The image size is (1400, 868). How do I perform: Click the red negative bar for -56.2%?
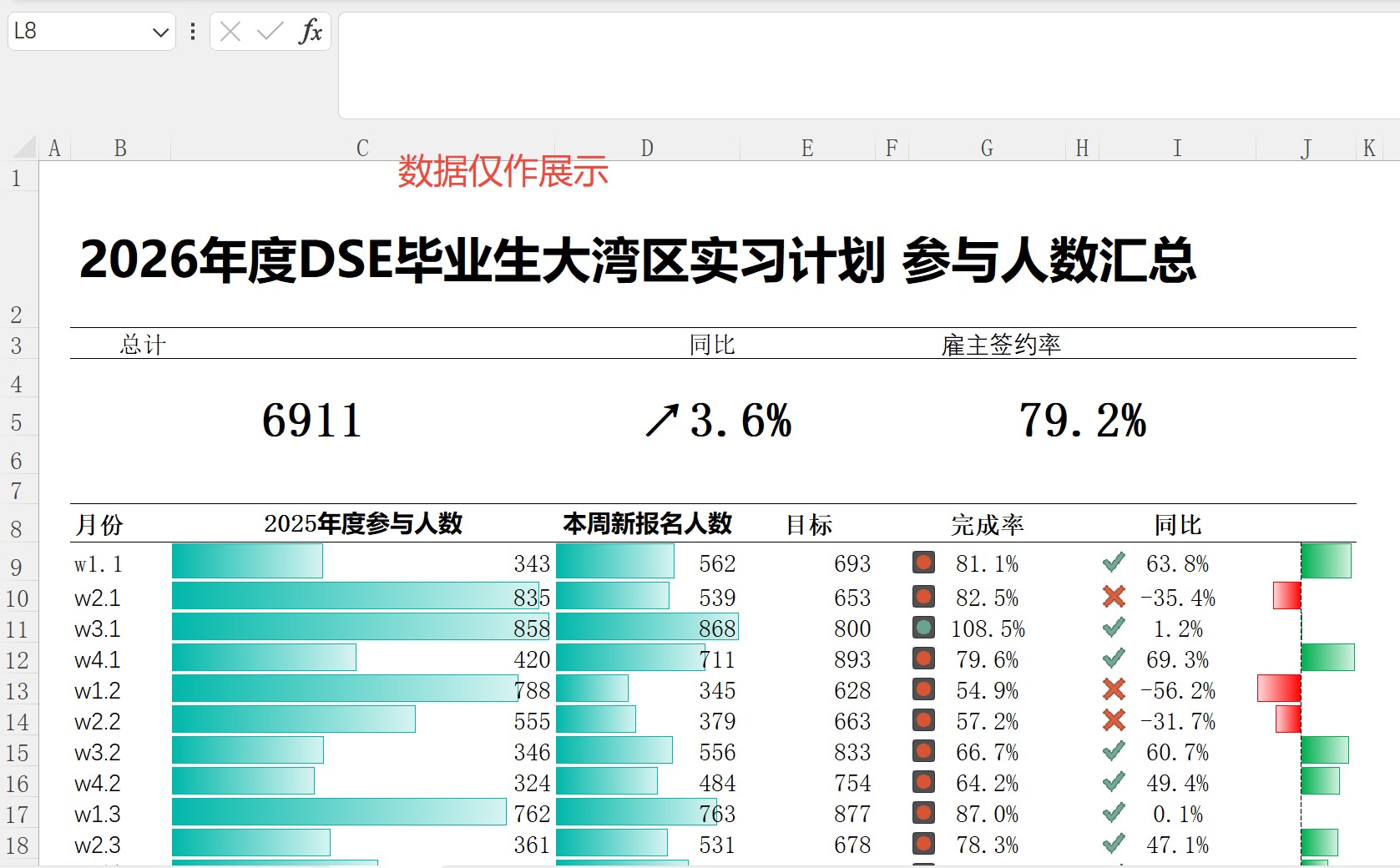tap(1279, 689)
